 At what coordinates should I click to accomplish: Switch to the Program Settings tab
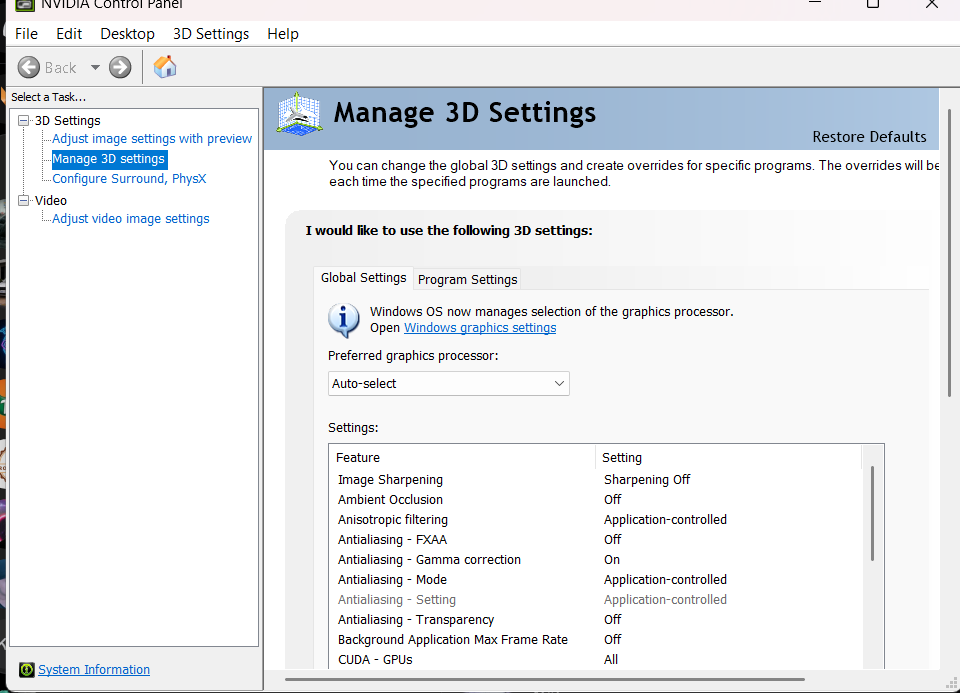click(x=467, y=279)
